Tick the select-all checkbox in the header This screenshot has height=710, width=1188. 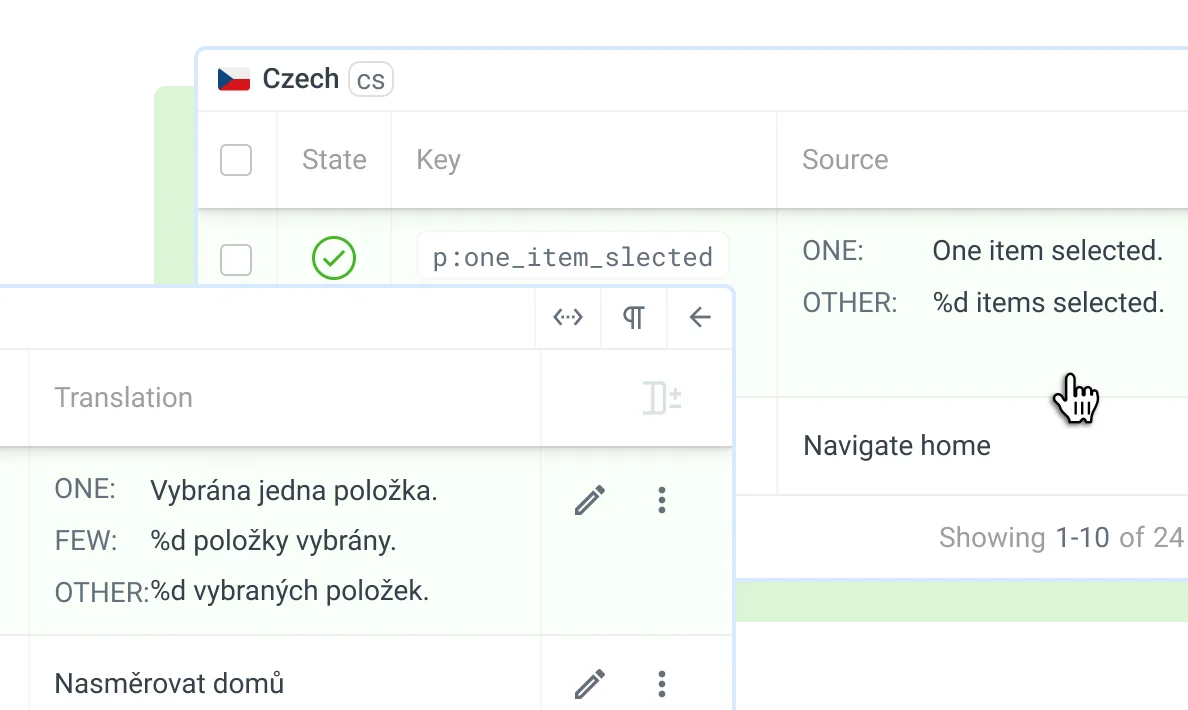(x=236, y=160)
